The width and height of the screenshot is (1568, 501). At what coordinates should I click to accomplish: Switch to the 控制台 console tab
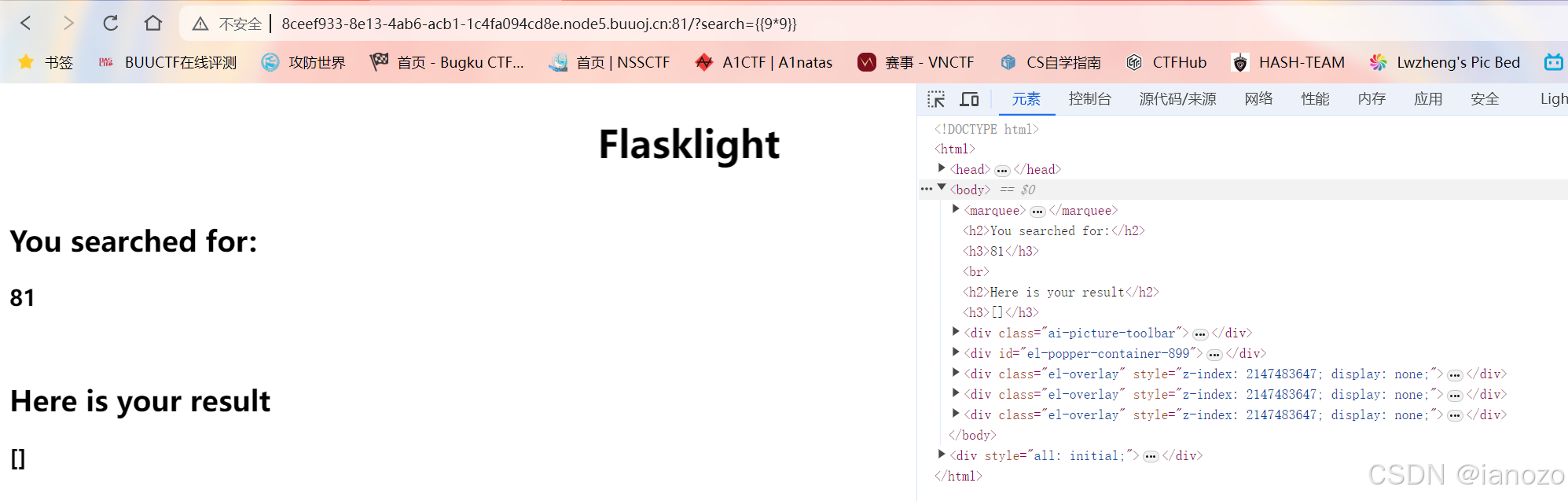pos(1089,99)
